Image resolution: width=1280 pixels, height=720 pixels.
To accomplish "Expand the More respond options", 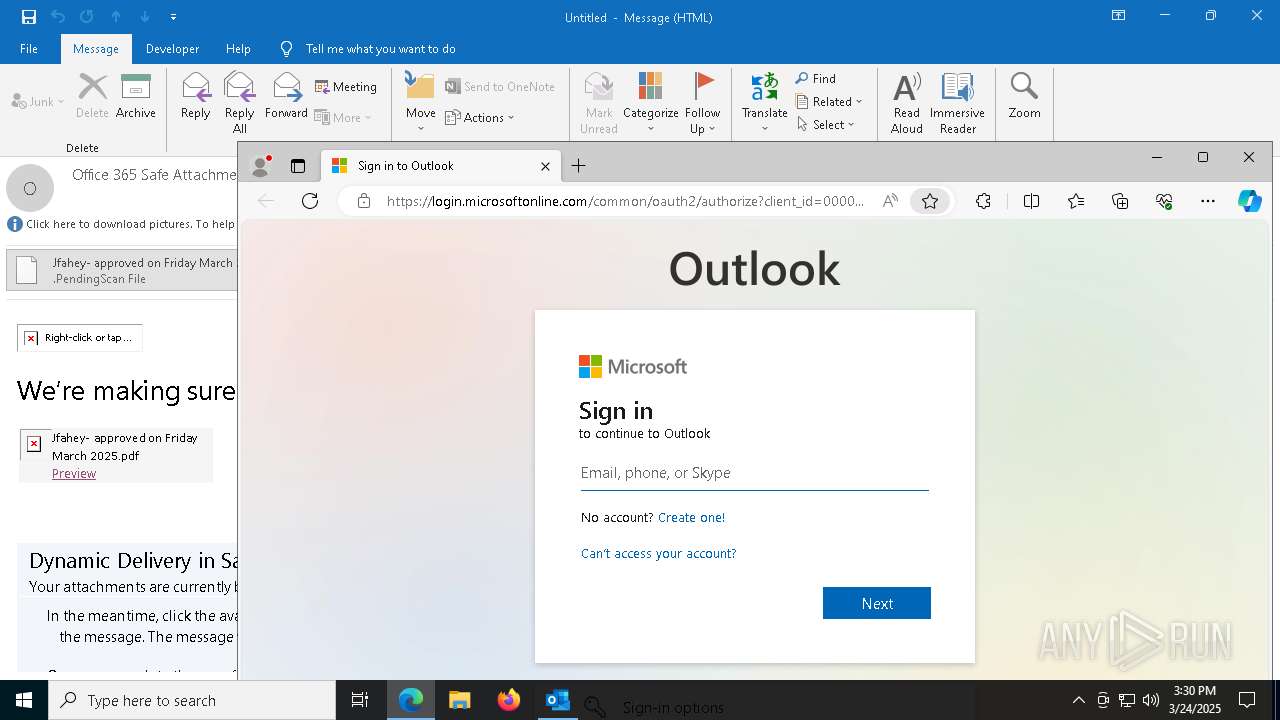I will (x=343, y=117).
